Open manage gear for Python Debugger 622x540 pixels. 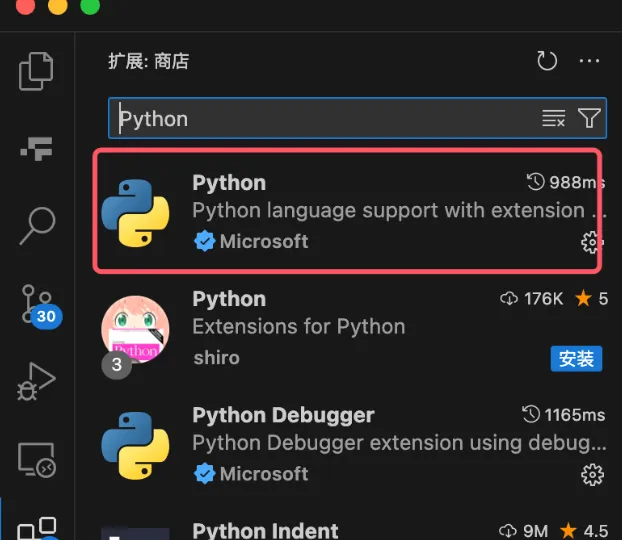[592, 475]
